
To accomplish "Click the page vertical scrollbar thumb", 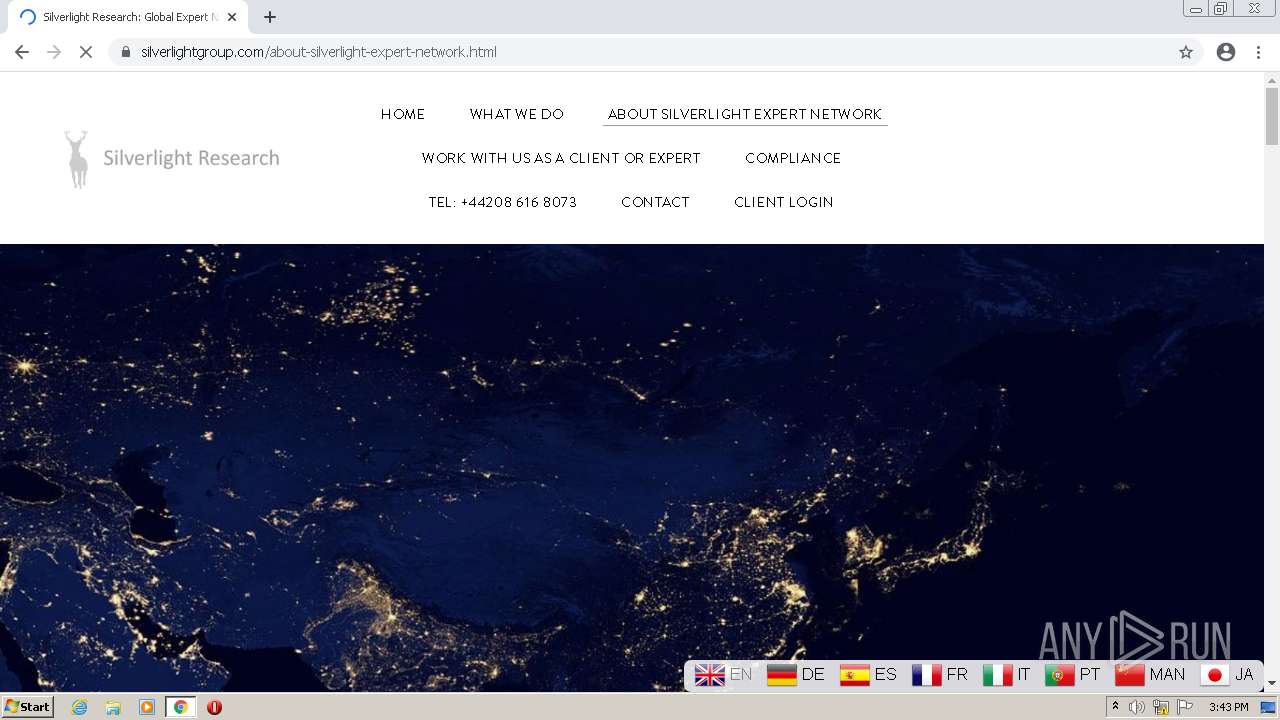I will click(1272, 116).
